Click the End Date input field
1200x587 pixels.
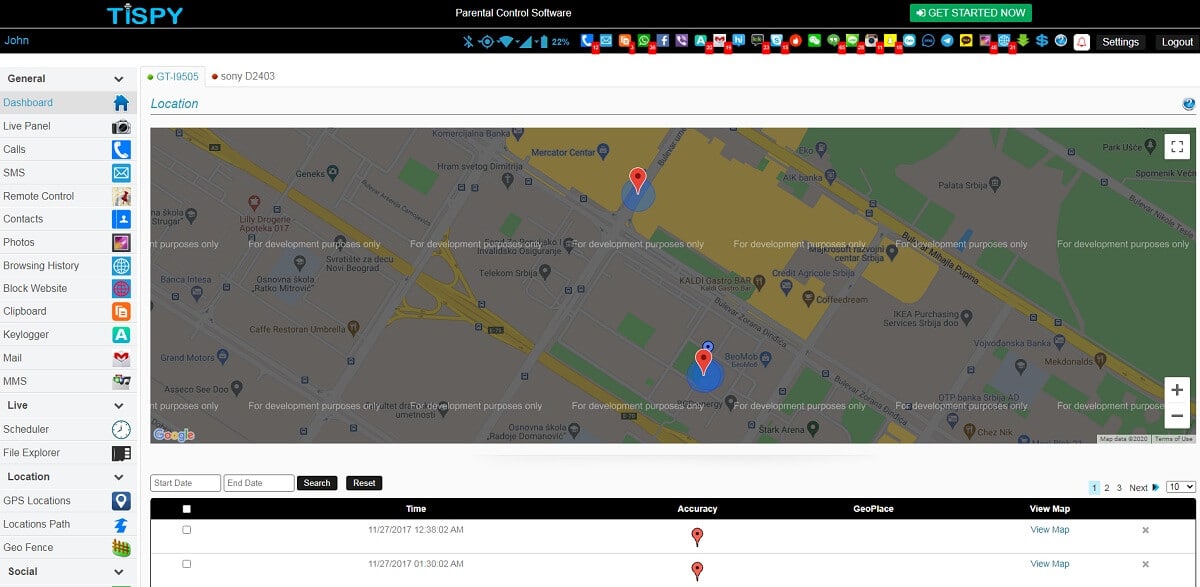click(259, 483)
